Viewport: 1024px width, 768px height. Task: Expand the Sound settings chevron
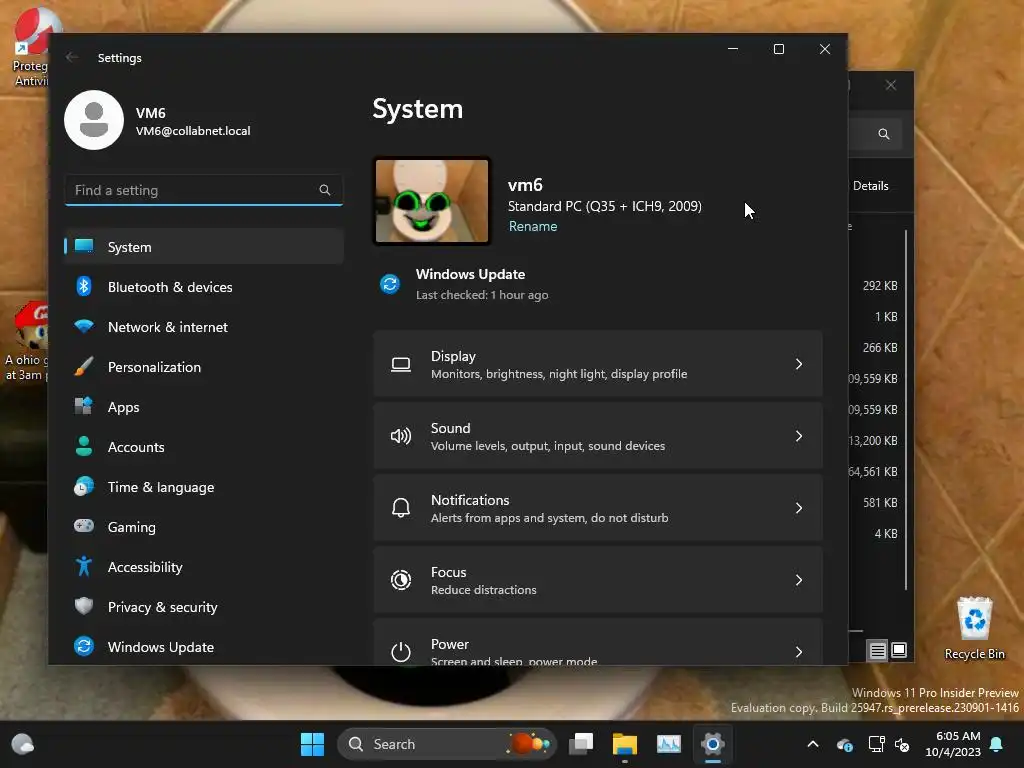click(799, 436)
